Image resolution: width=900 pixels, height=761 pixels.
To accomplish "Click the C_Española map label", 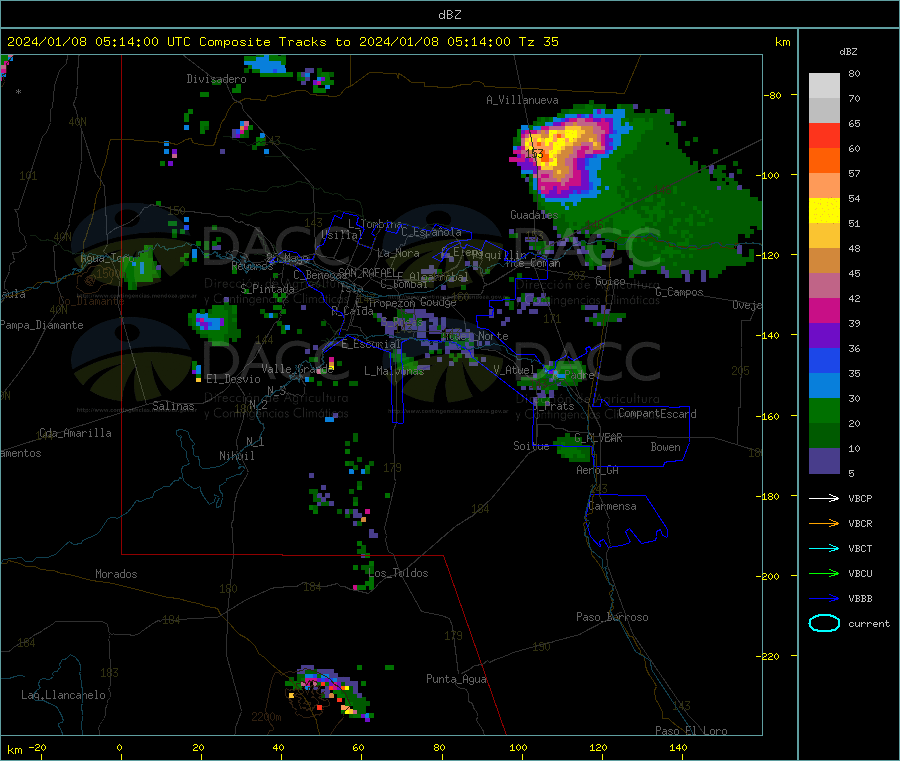I will tap(431, 232).
